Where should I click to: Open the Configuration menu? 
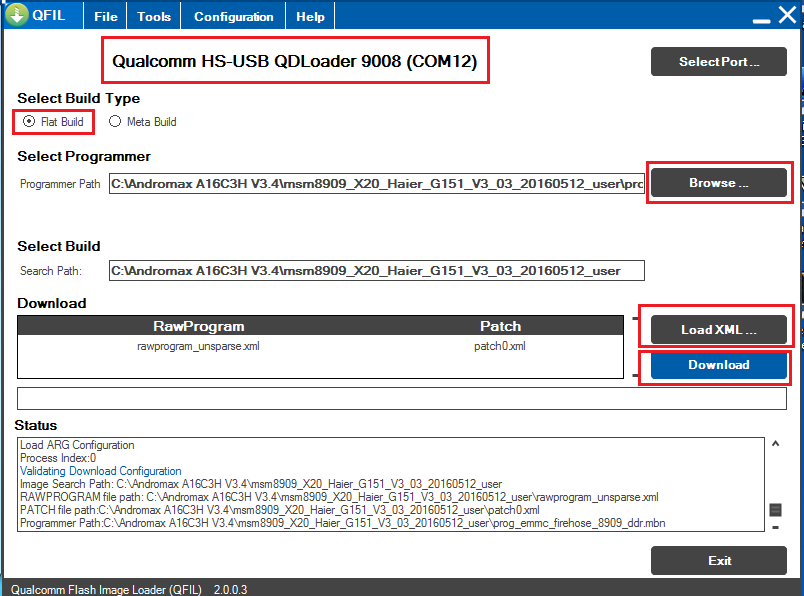233,16
